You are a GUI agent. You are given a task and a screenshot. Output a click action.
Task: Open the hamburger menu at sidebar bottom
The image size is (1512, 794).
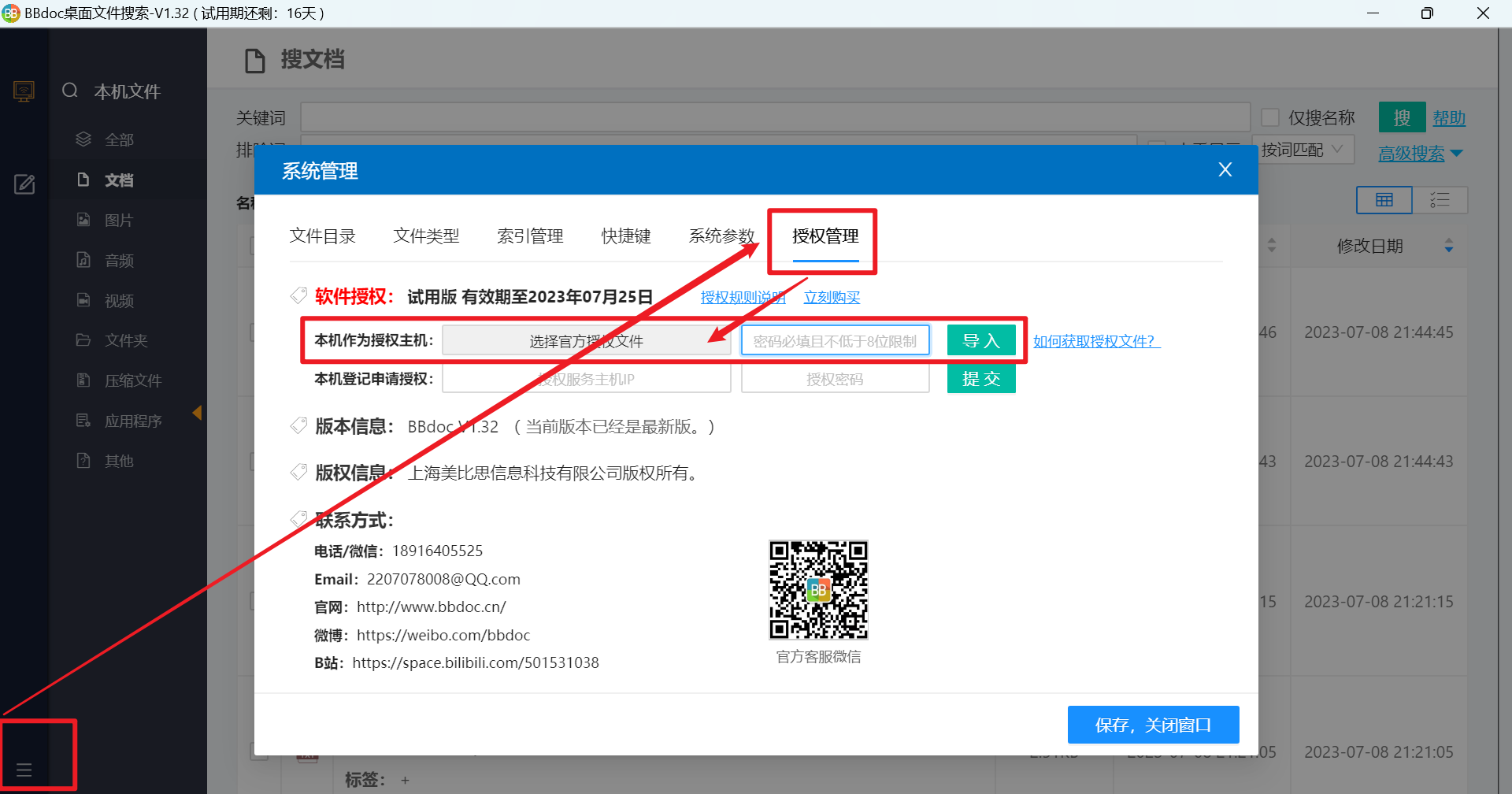pos(24,770)
